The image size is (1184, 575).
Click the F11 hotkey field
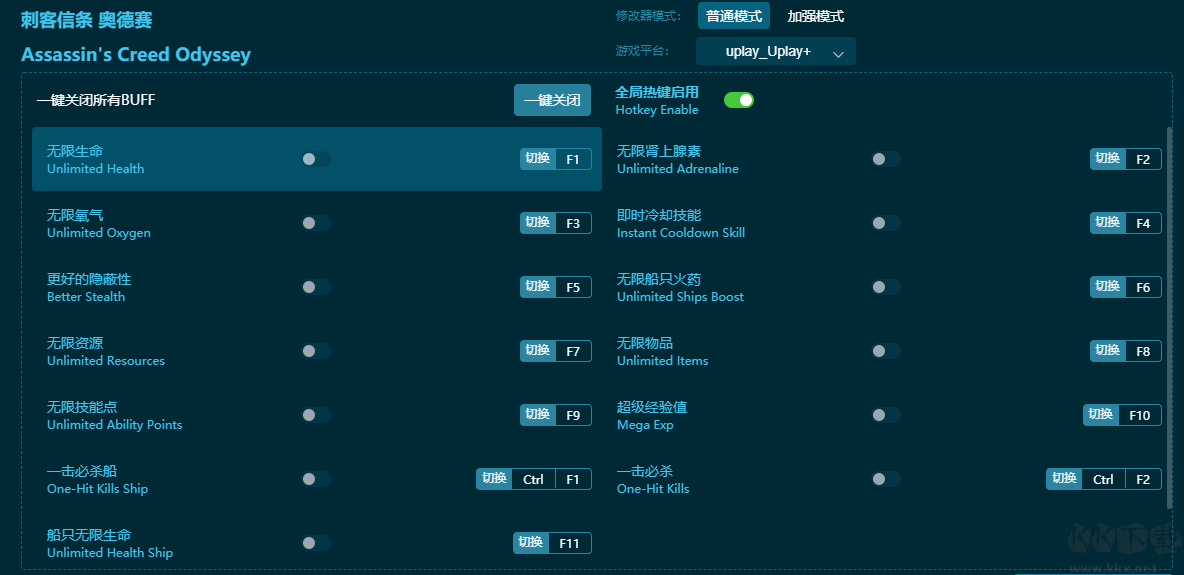point(570,543)
